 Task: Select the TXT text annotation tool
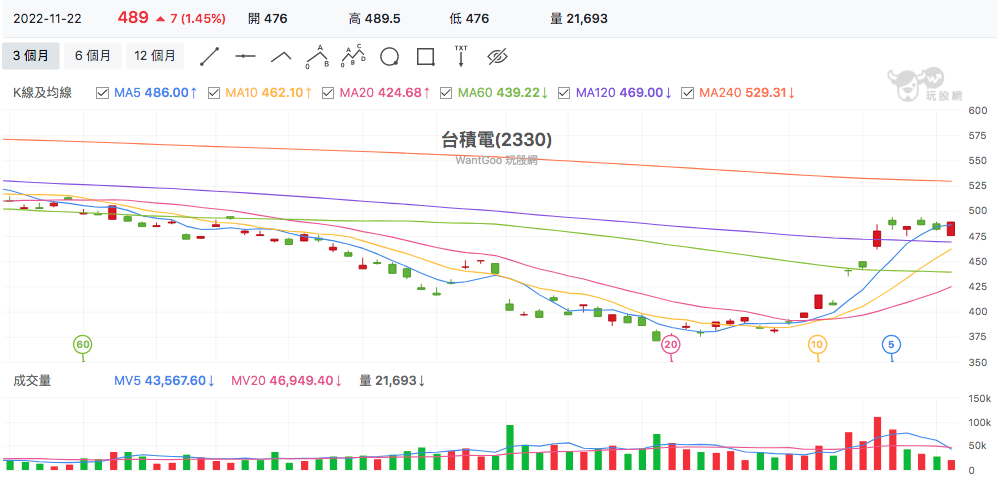click(x=461, y=56)
